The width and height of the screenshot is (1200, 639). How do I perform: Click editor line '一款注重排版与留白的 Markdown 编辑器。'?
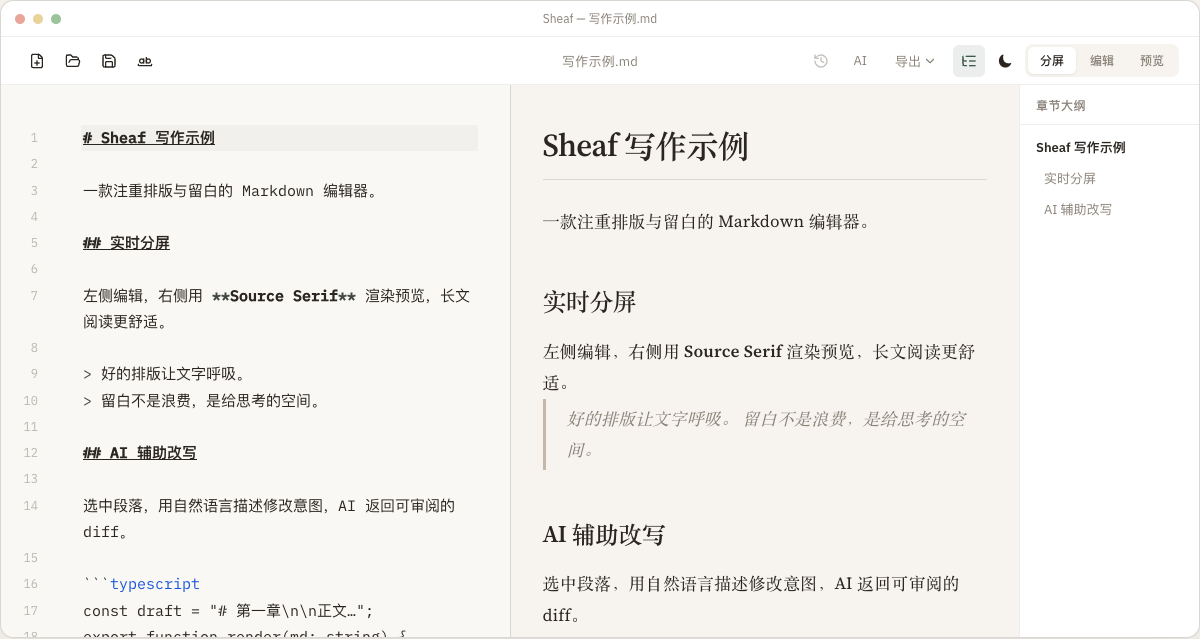pos(232,191)
